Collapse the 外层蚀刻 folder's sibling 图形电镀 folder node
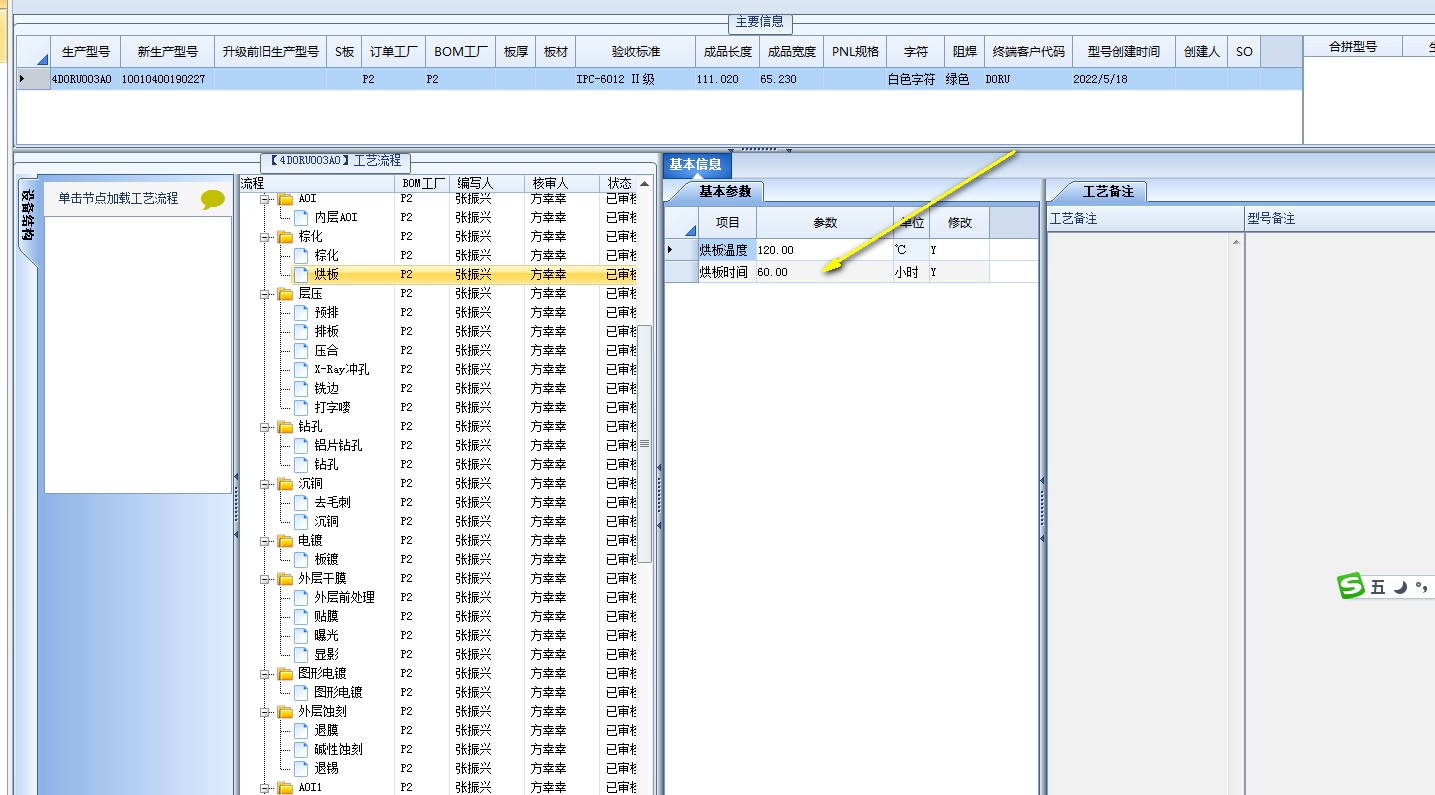 point(266,674)
